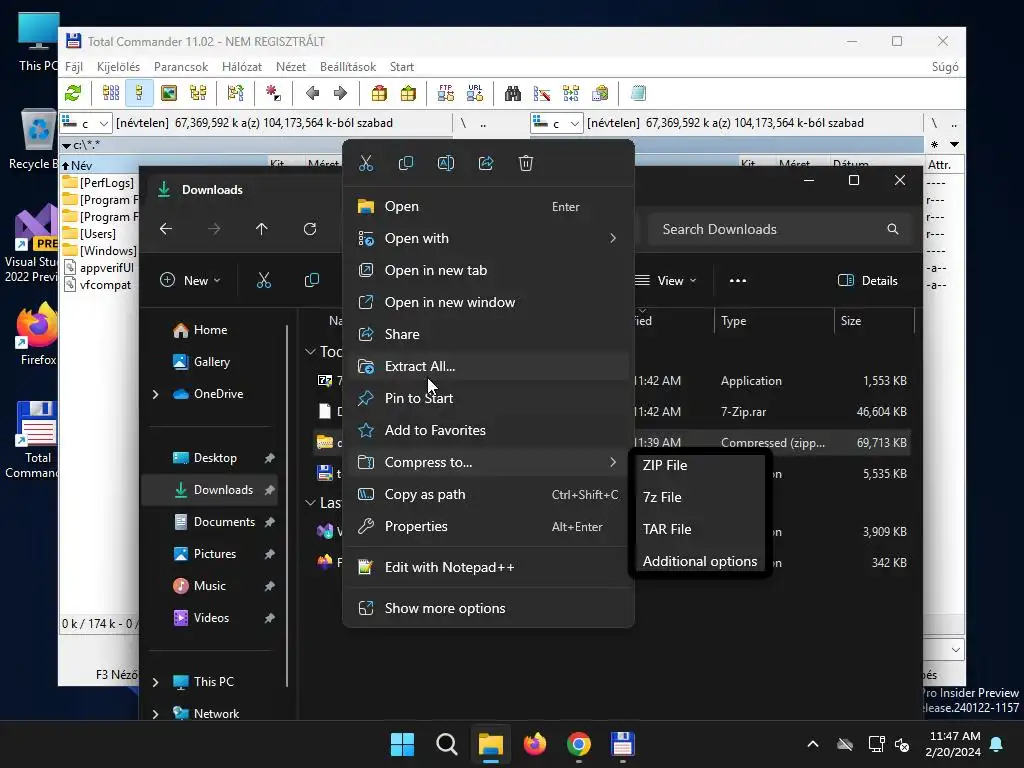Open Desktop in Explorer sidebar
This screenshot has width=1024, height=768.
pyautogui.click(x=214, y=458)
